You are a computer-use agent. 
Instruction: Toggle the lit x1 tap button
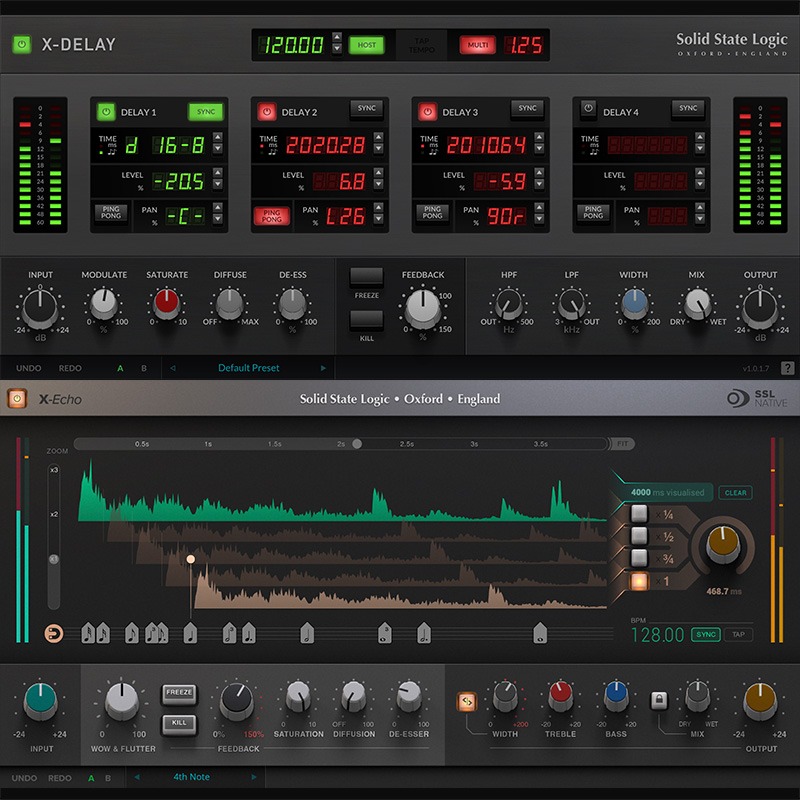pos(639,581)
